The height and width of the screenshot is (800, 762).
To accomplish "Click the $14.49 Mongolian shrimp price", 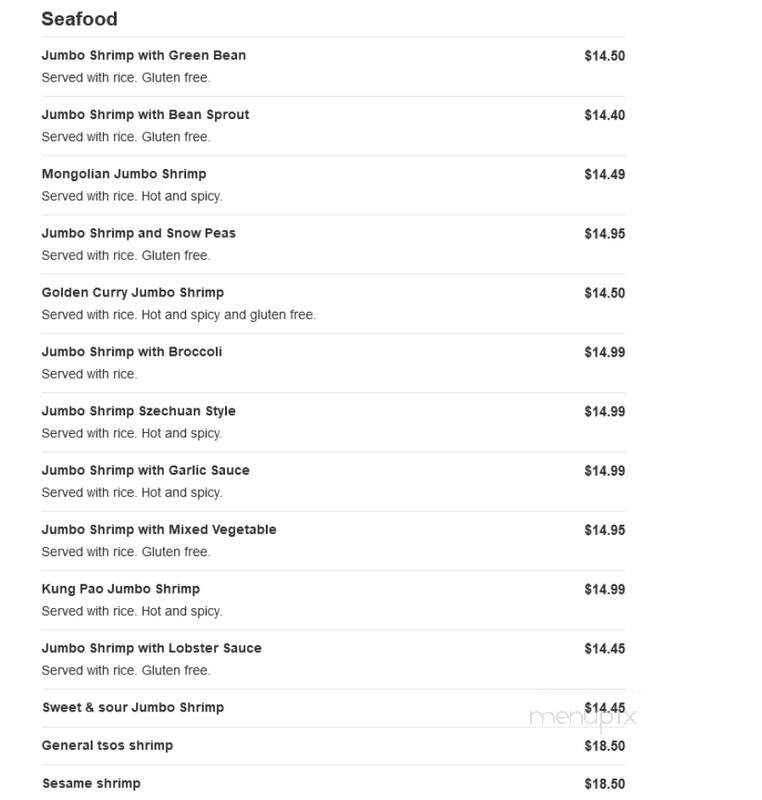I will click(x=604, y=174).
